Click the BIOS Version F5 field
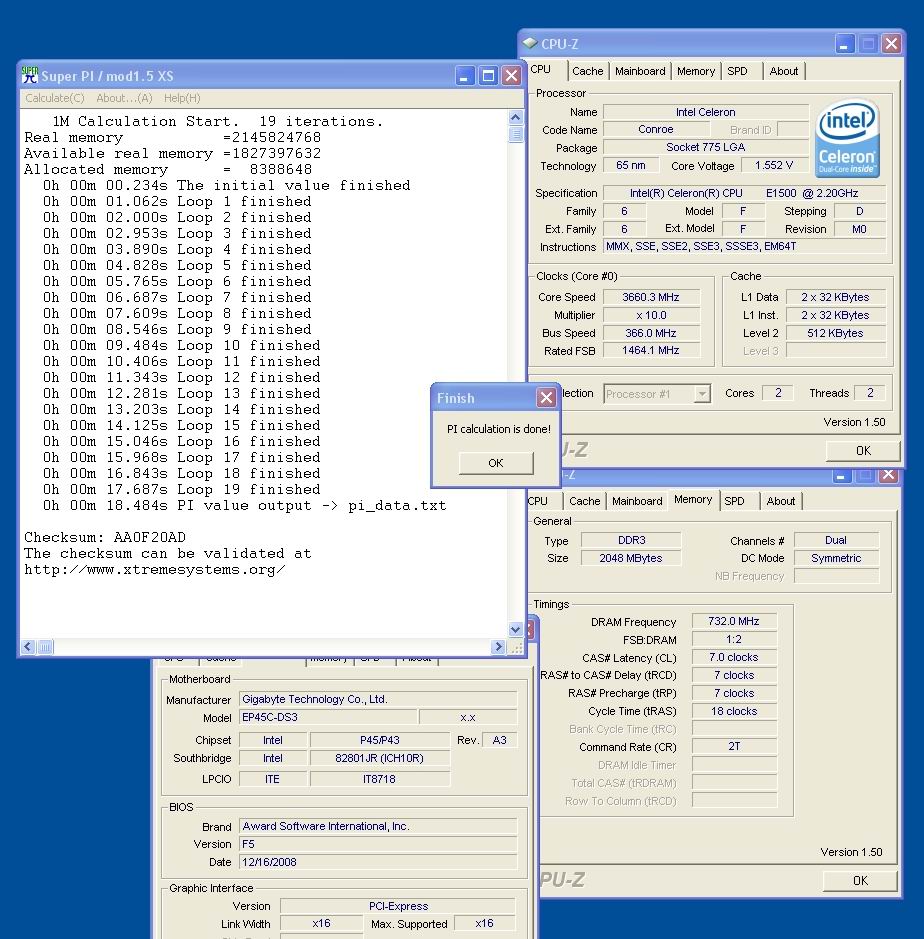 (x=378, y=844)
